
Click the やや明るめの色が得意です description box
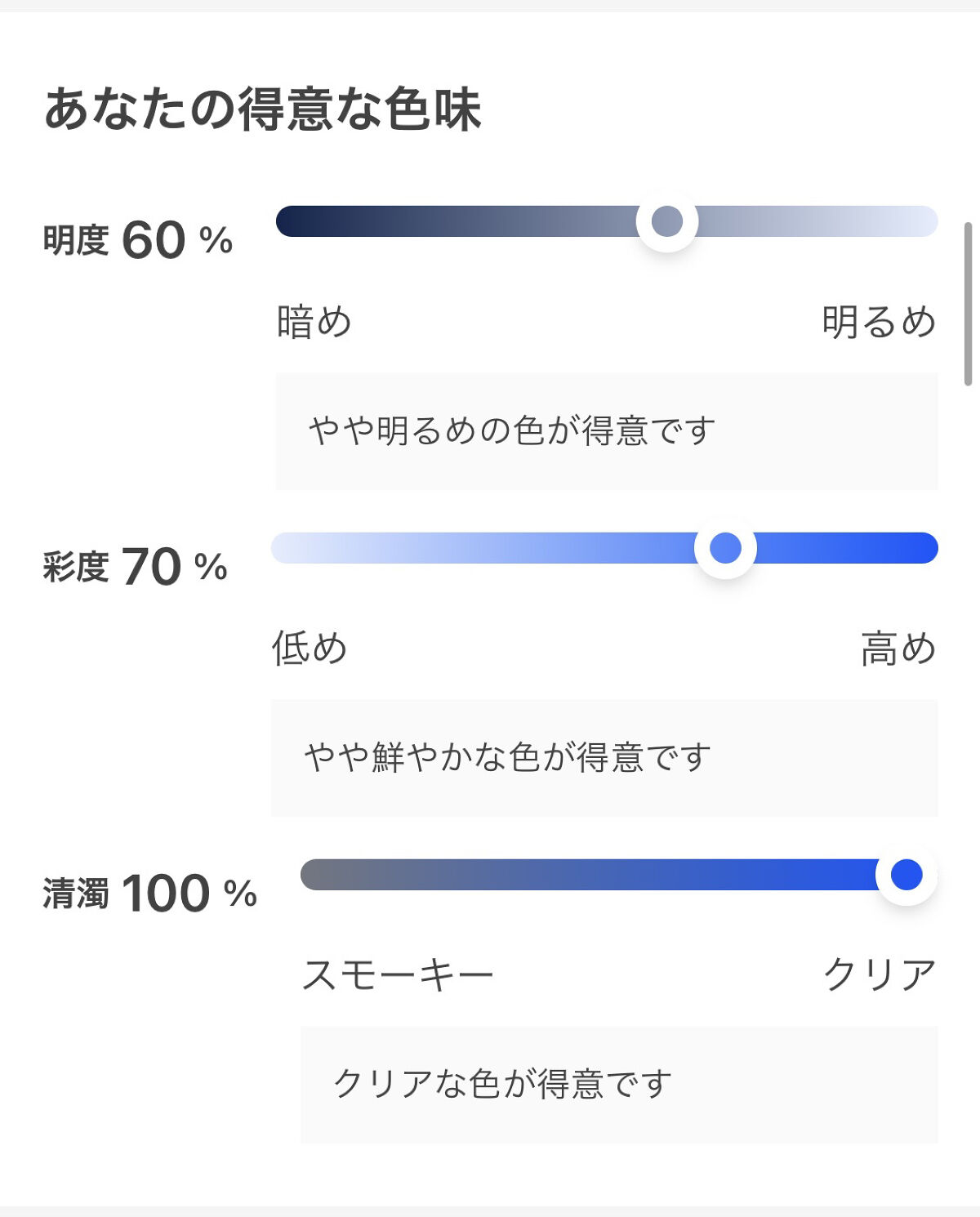[606, 431]
